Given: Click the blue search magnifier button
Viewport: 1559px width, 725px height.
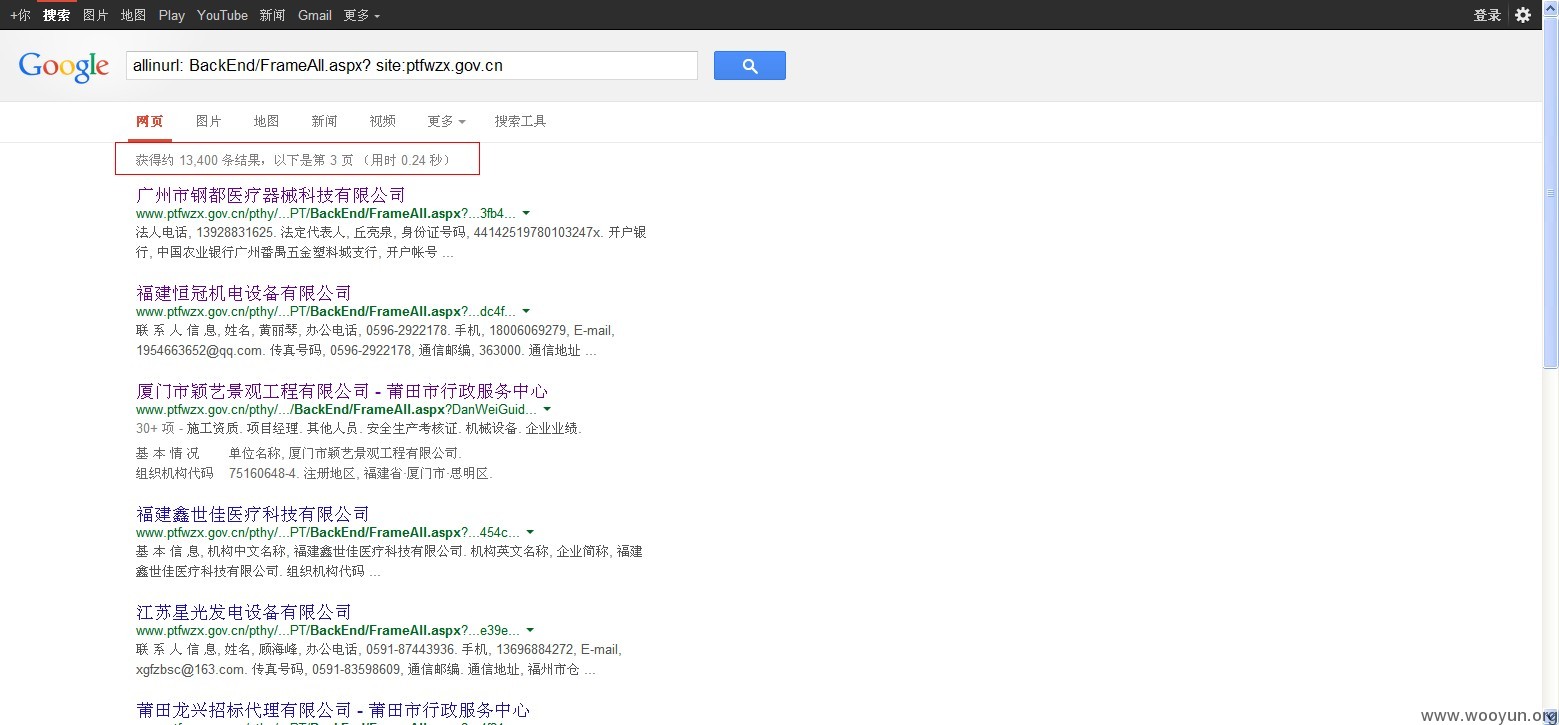Looking at the screenshot, I should click(x=749, y=66).
